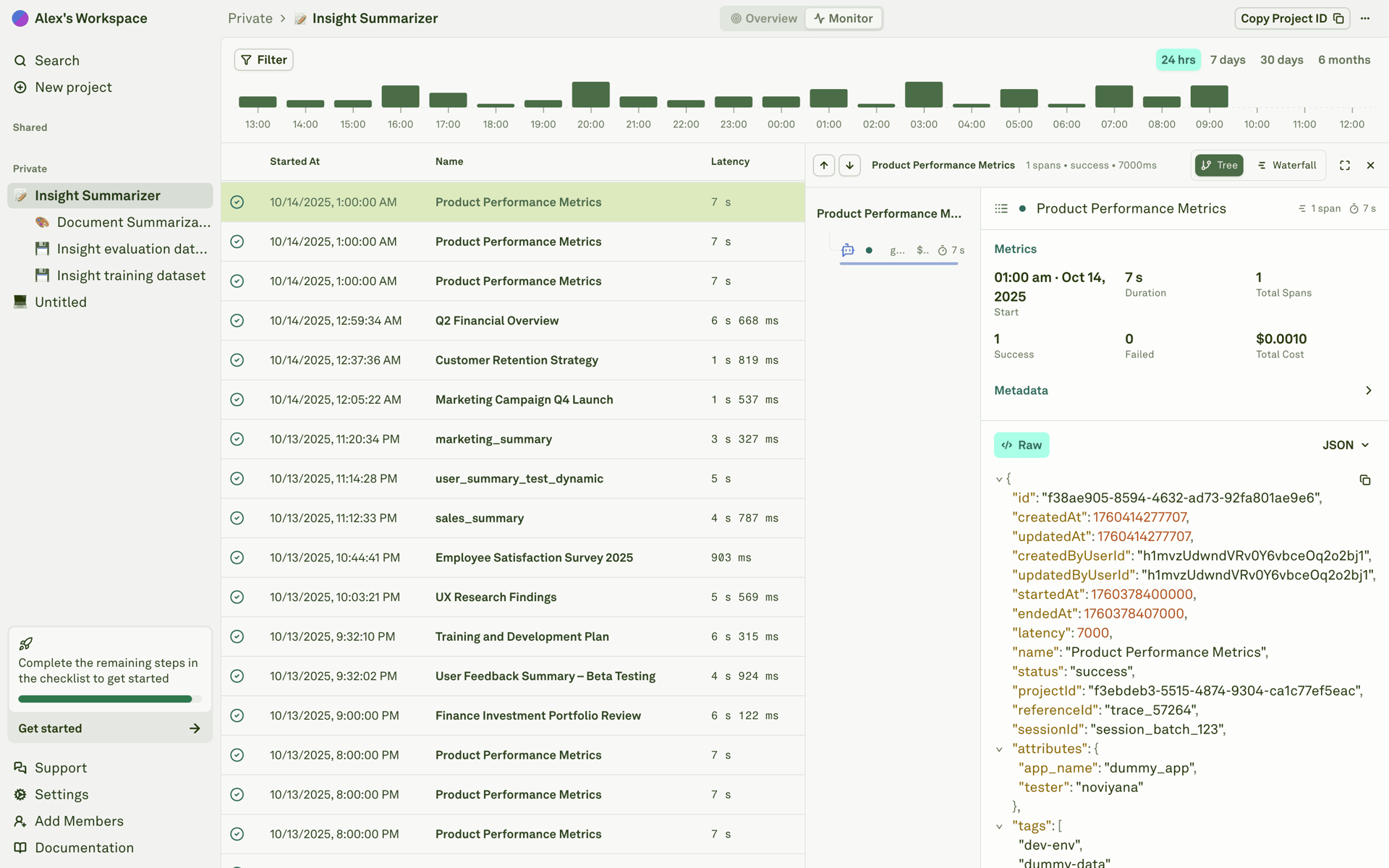Click the Support chat icon

coord(20,768)
